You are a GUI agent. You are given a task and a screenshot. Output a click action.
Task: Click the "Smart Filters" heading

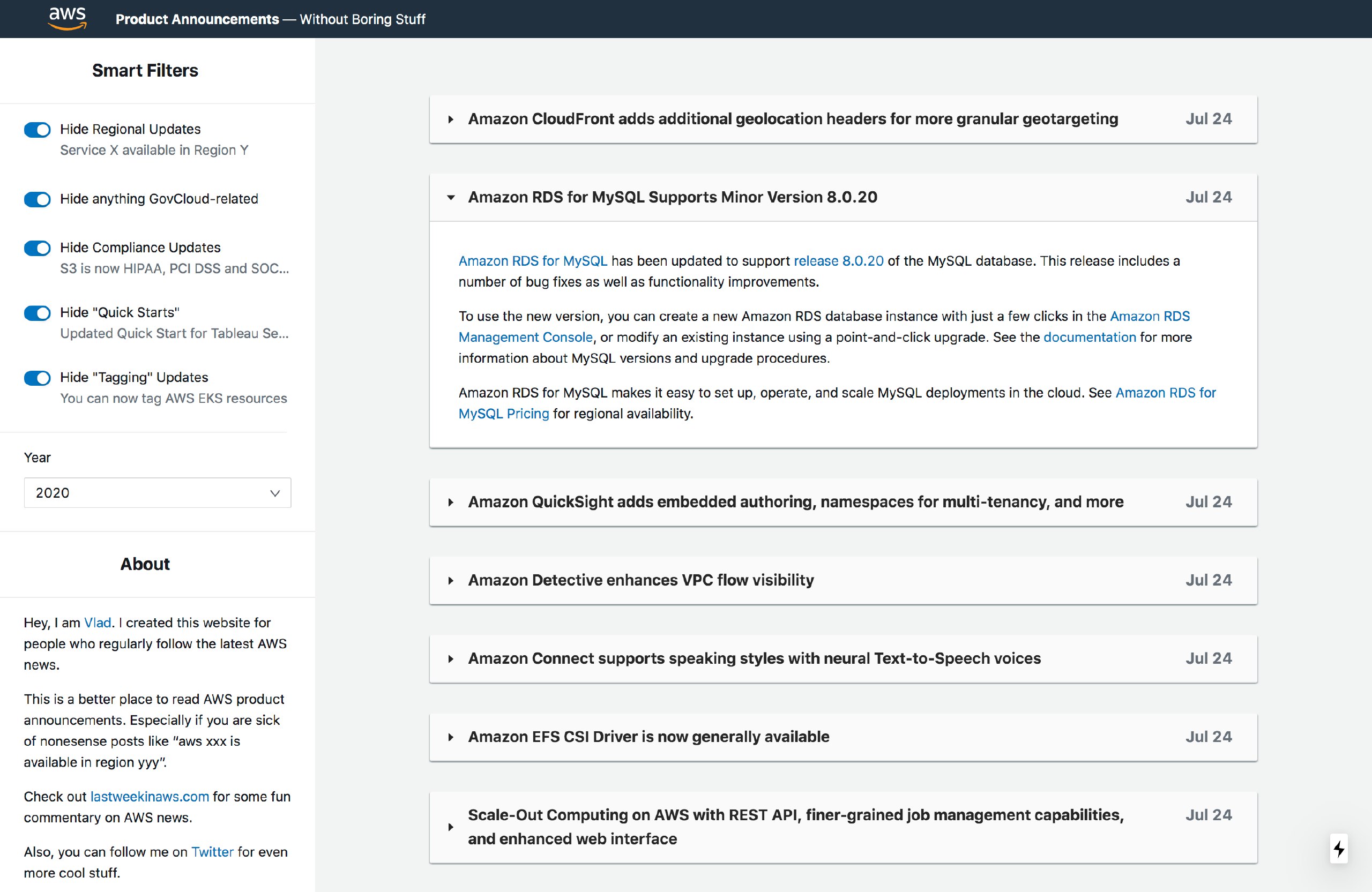point(145,70)
